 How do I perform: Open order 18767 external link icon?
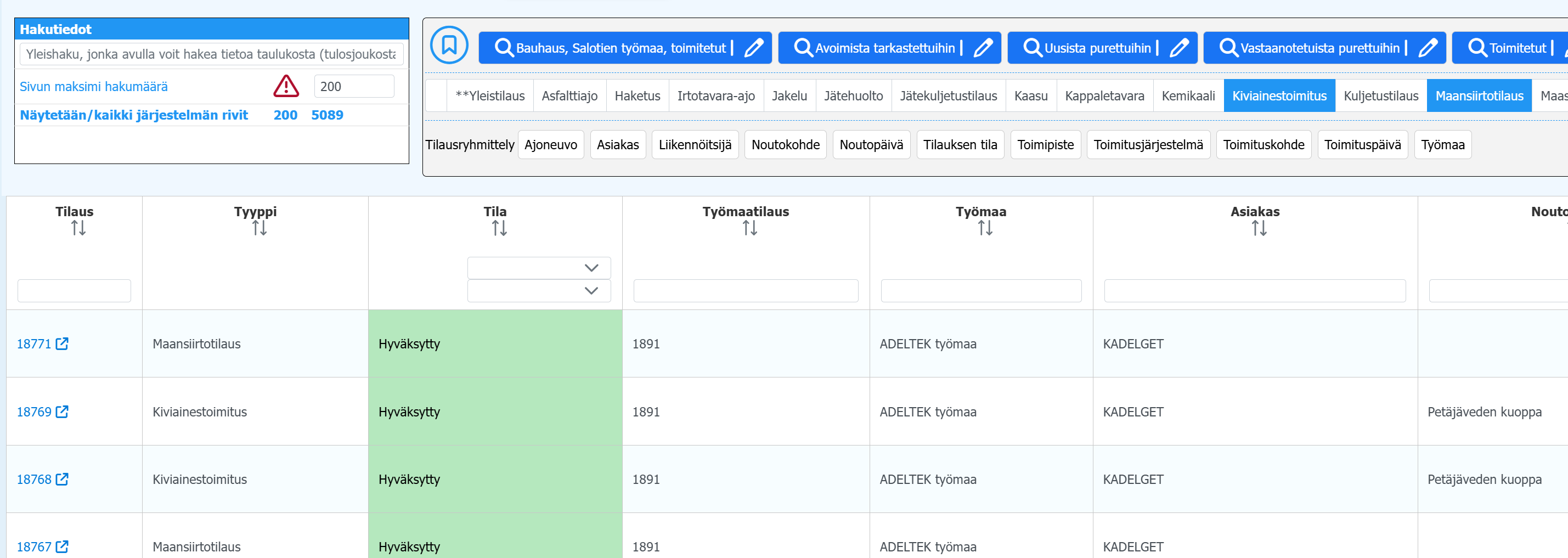(x=62, y=547)
